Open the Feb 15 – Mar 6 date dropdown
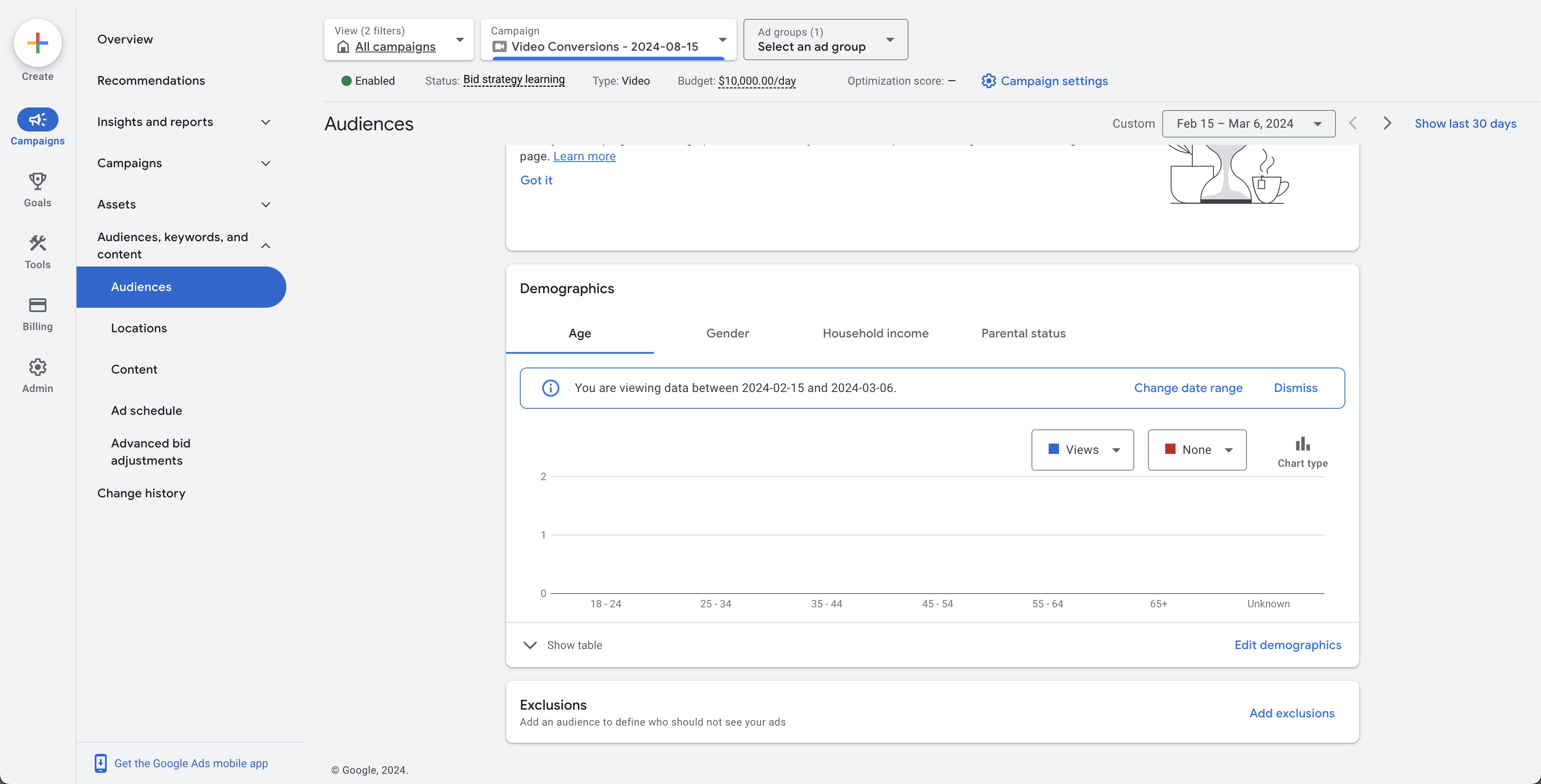 (x=1249, y=123)
